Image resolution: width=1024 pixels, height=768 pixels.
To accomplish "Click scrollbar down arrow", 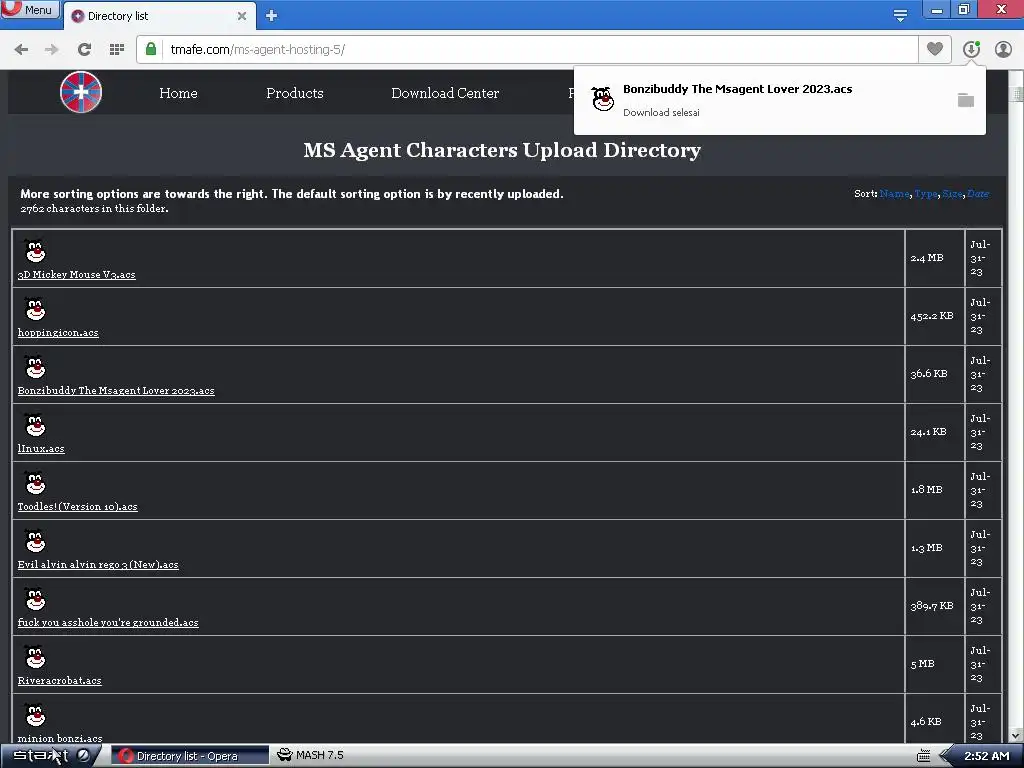I will point(1016,735).
